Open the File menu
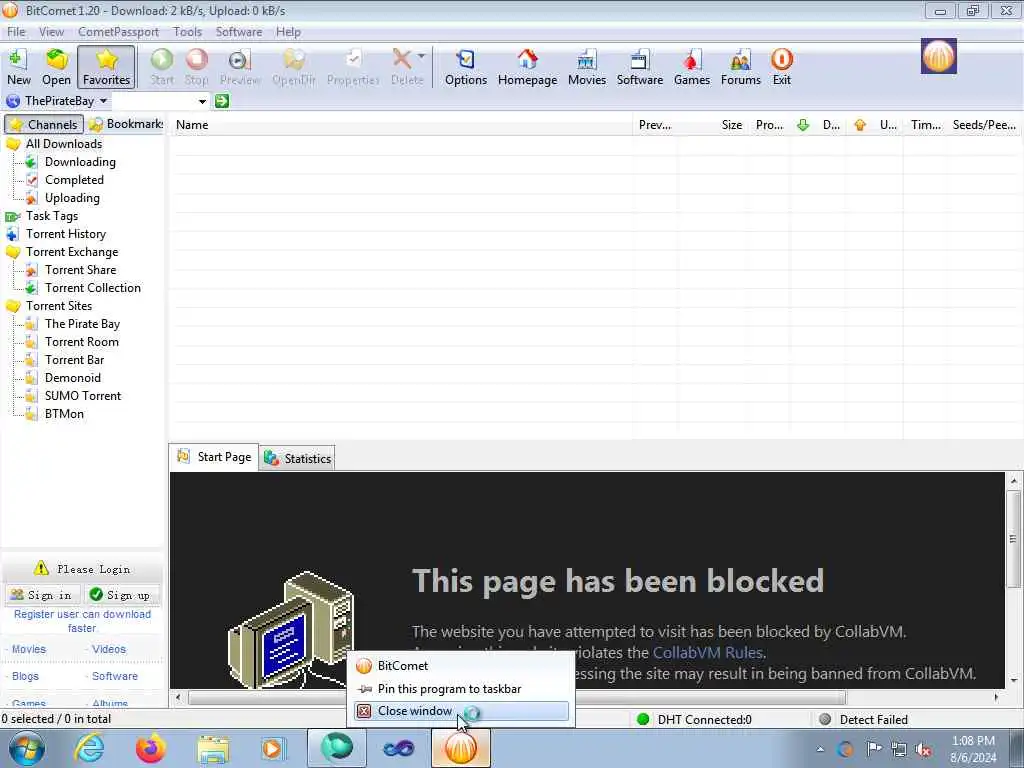The width and height of the screenshot is (1024, 768). [x=16, y=32]
